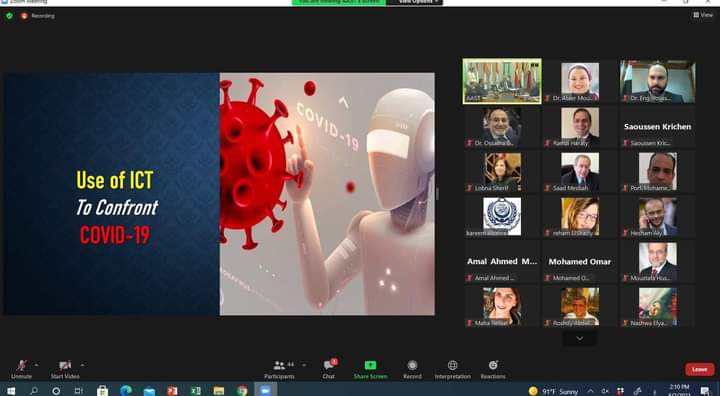This screenshot has width=720, height=396.
Task: Open Excel from the taskbar
Action: coord(196,390)
